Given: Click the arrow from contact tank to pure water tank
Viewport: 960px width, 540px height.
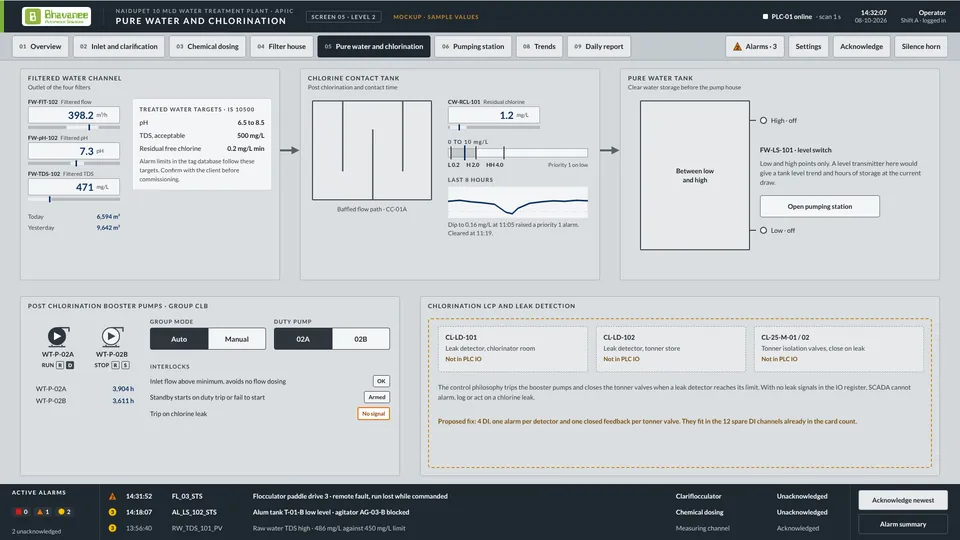Looking at the screenshot, I should (610, 150).
